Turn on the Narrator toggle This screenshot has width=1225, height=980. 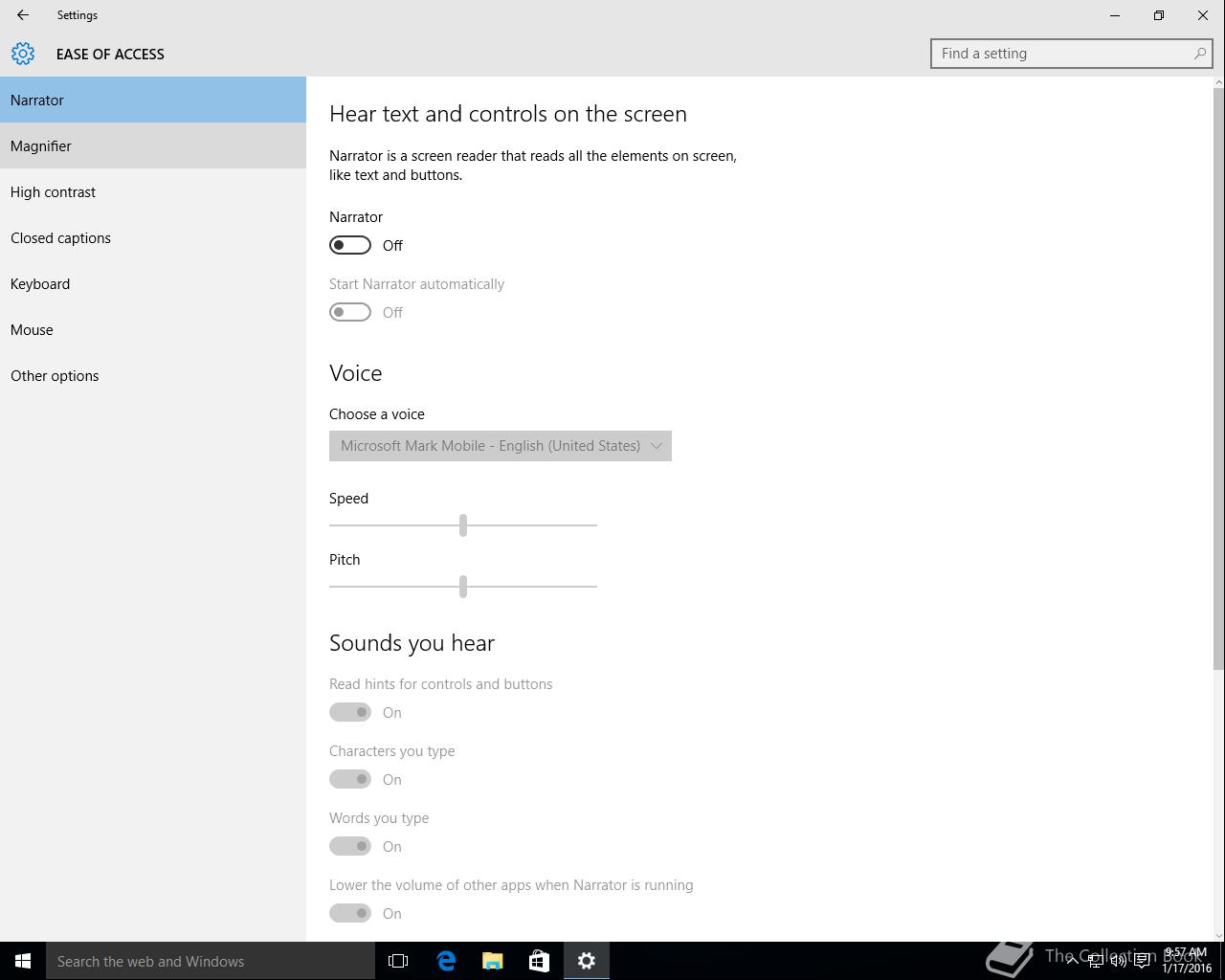click(350, 245)
